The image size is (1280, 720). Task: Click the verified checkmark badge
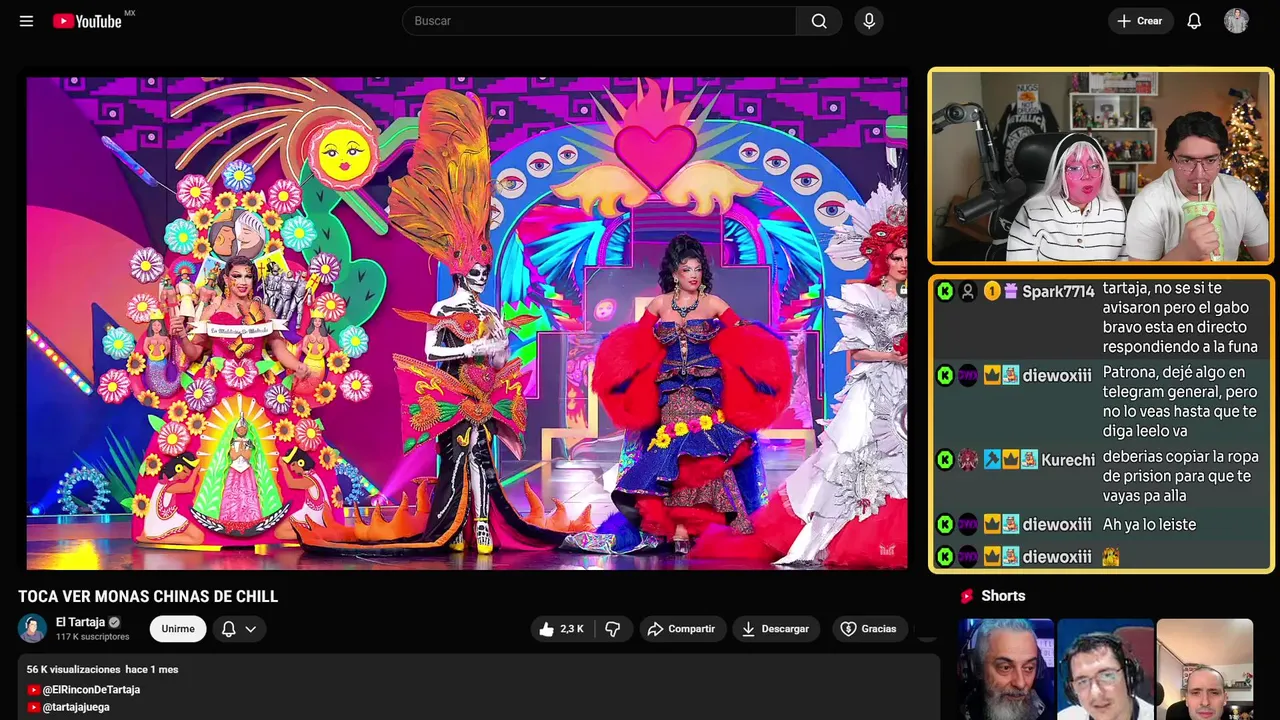(114, 622)
